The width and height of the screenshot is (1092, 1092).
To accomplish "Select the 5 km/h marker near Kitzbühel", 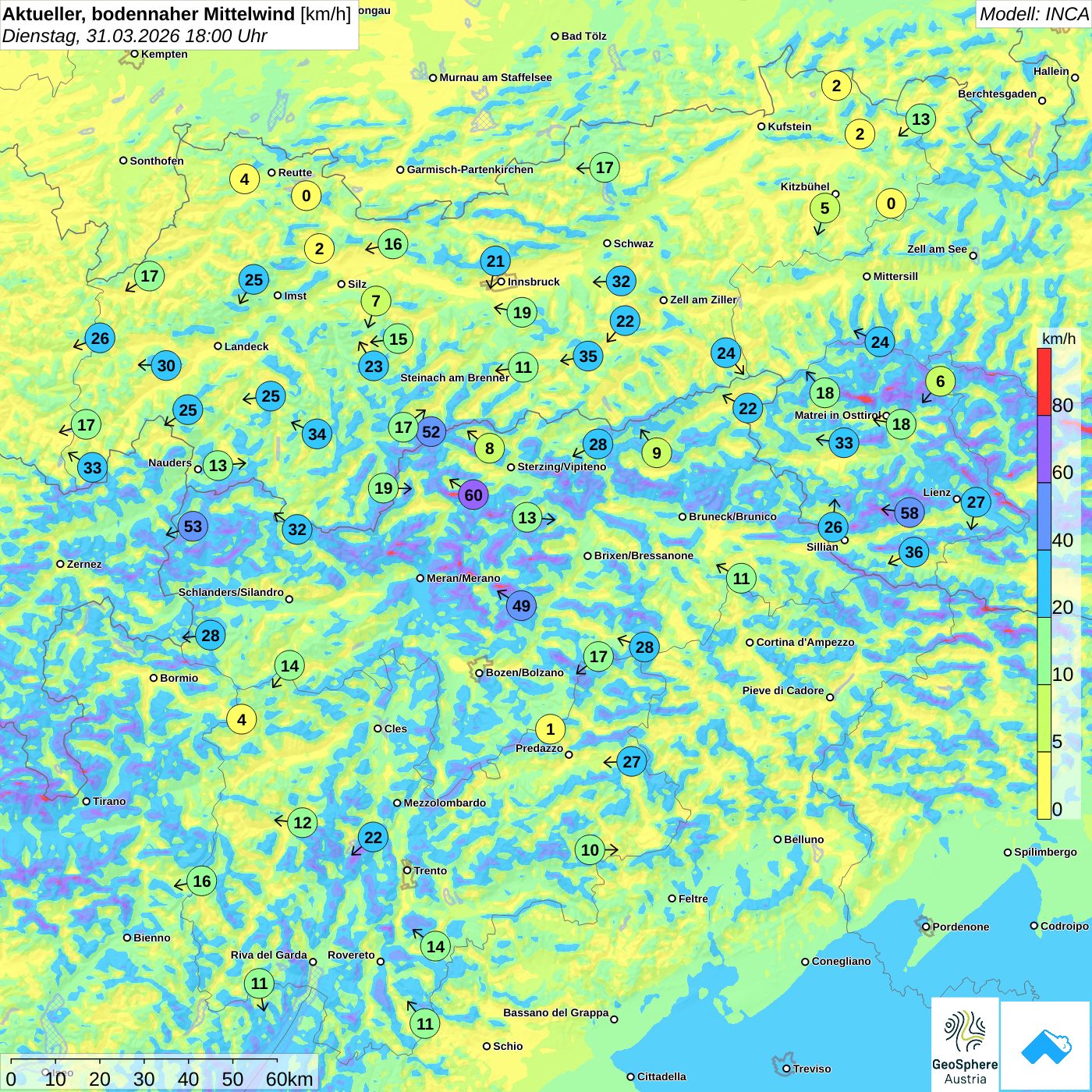I will (824, 208).
